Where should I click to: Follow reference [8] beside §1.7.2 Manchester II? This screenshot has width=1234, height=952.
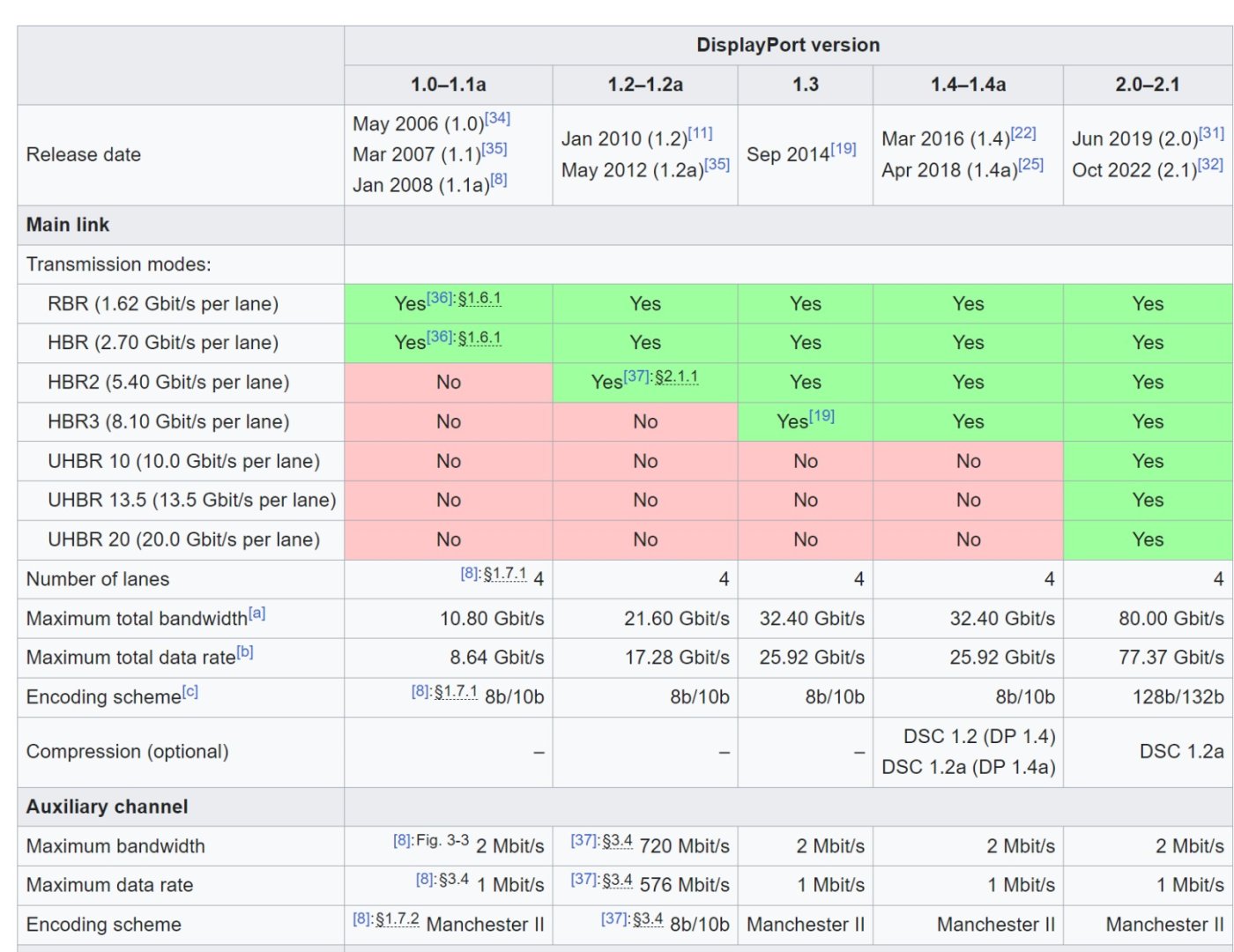point(361,919)
